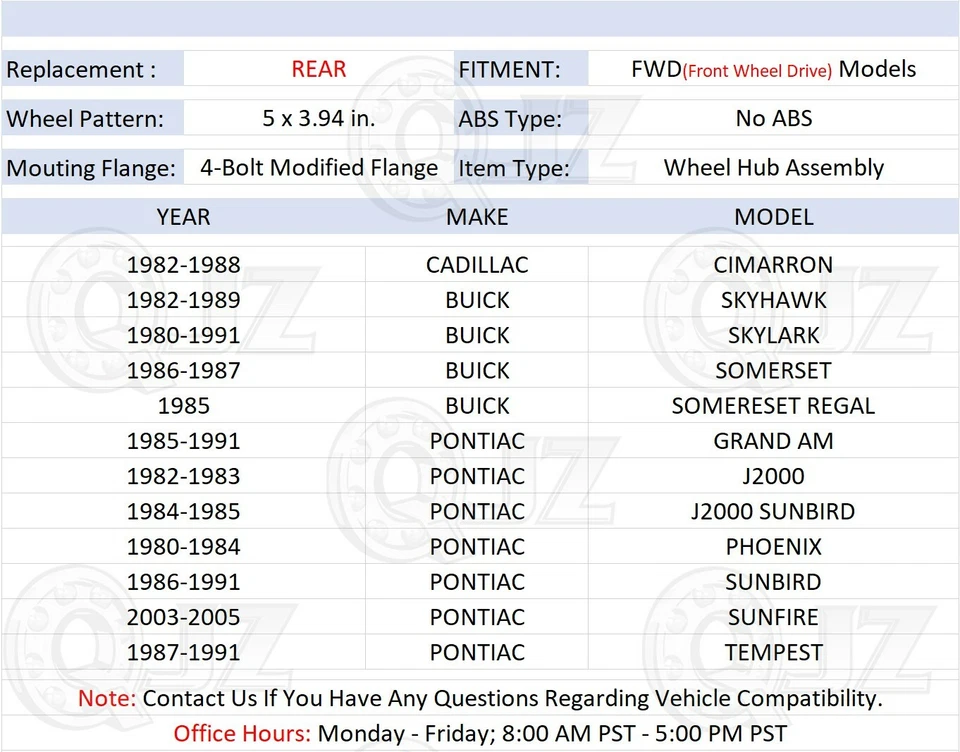Select the SOMERESET REGAL model cell
Screen dimensions: 960x752
(x=773, y=405)
